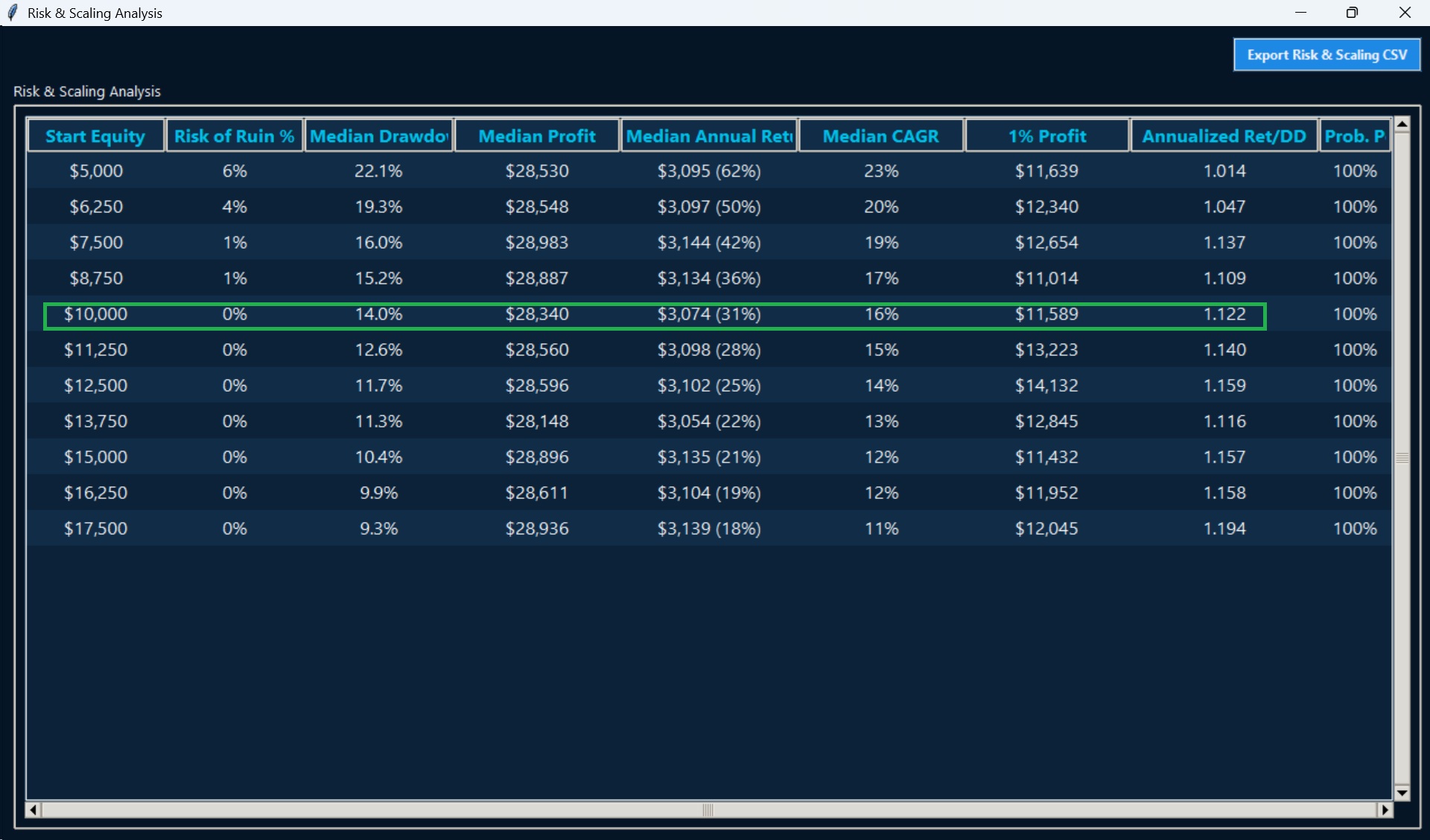Select the $5,000 start equity row
This screenshot has height=840, width=1430.
[709, 171]
